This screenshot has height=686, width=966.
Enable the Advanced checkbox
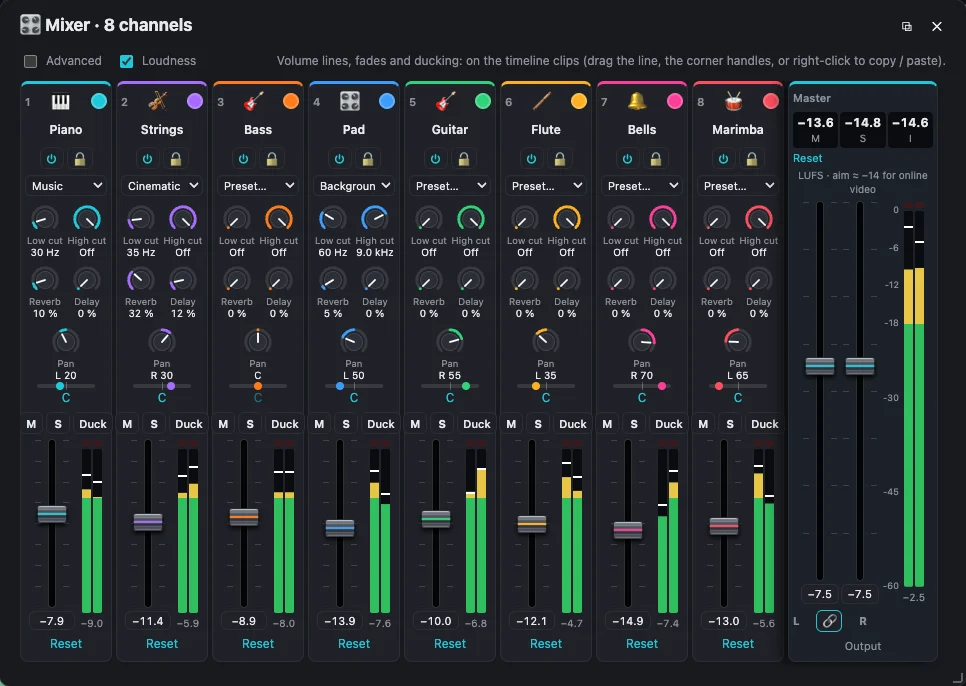pyautogui.click(x=30, y=61)
